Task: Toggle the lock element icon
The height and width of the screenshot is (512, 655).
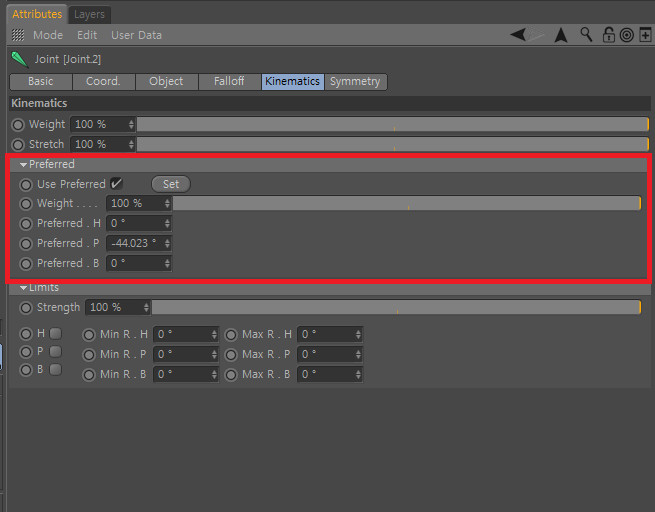Action: point(608,35)
